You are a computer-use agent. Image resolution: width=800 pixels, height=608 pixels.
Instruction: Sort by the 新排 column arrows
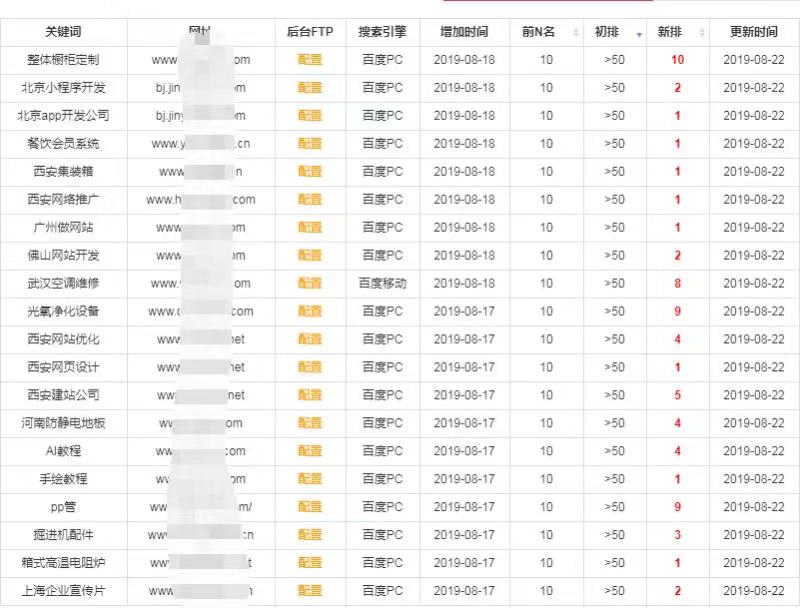click(x=702, y=32)
